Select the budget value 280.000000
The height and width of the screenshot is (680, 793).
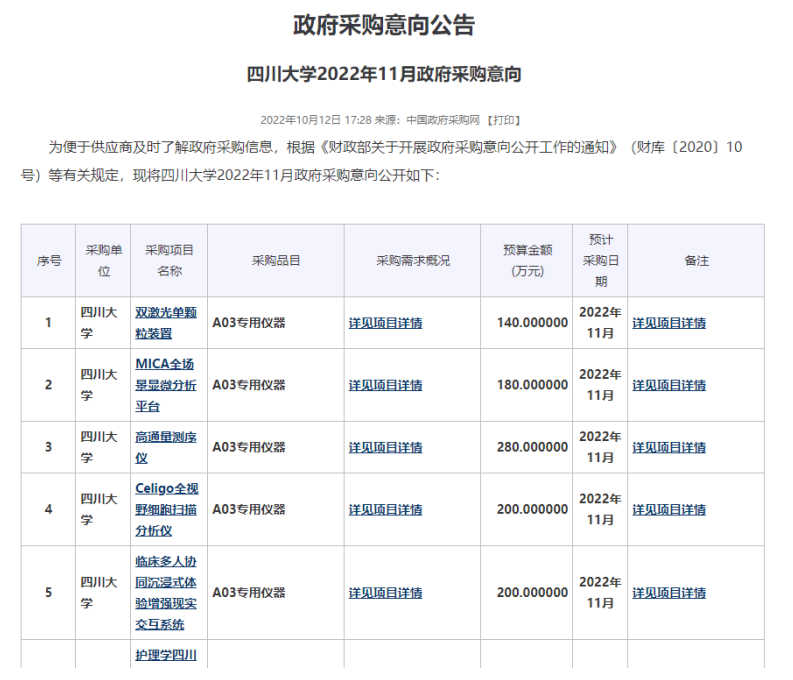(x=532, y=447)
